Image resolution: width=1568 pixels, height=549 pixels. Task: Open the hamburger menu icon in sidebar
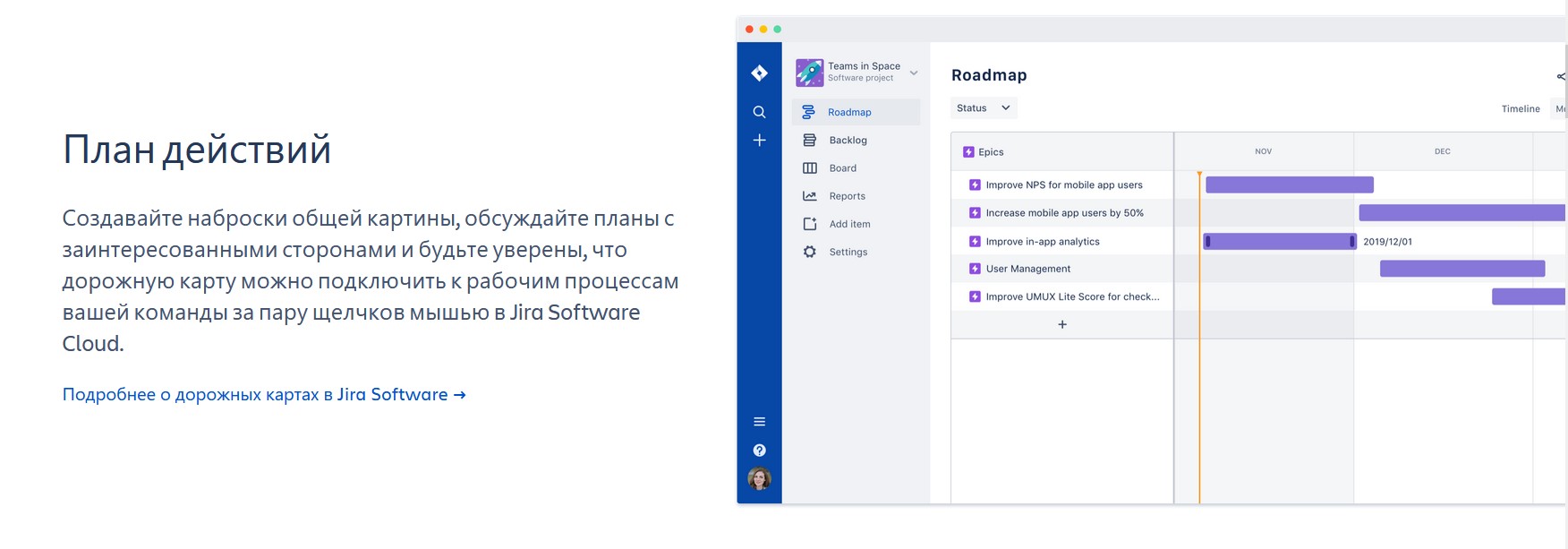point(759,422)
